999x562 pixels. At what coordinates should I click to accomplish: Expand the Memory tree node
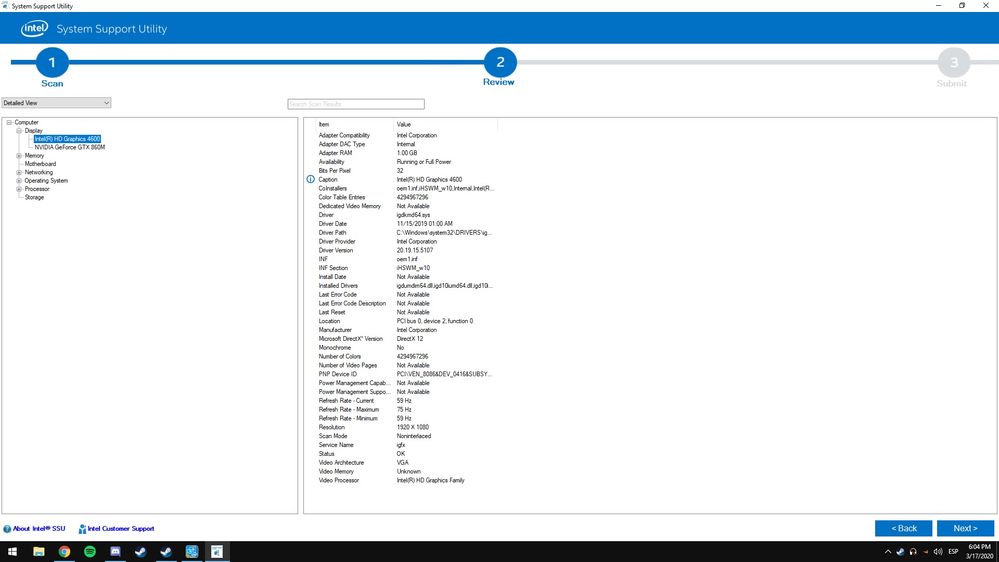pyautogui.click(x=19, y=155)
